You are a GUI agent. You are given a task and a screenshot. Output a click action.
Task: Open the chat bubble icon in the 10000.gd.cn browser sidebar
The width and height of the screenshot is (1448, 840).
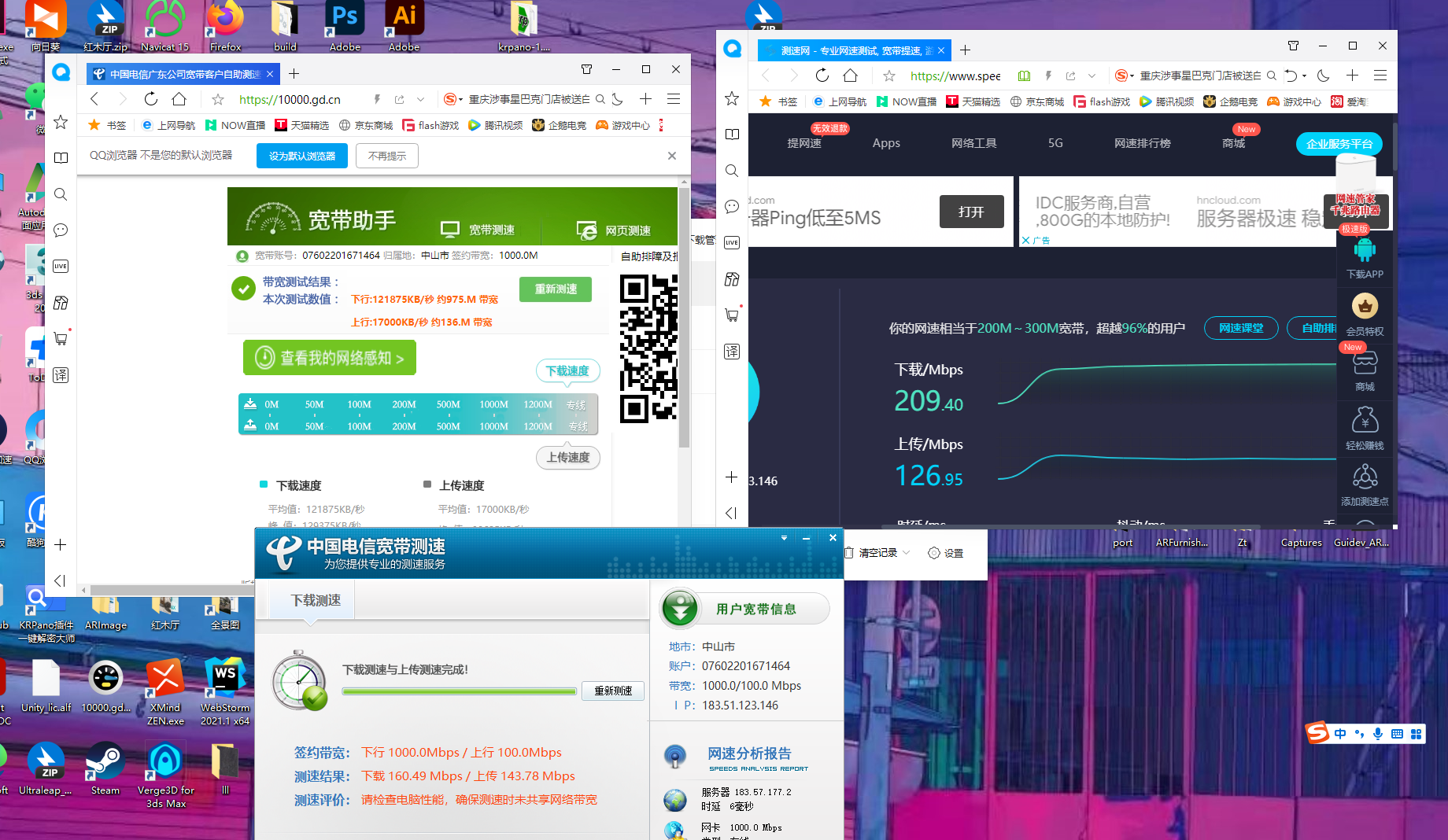(x=61, y=230)
